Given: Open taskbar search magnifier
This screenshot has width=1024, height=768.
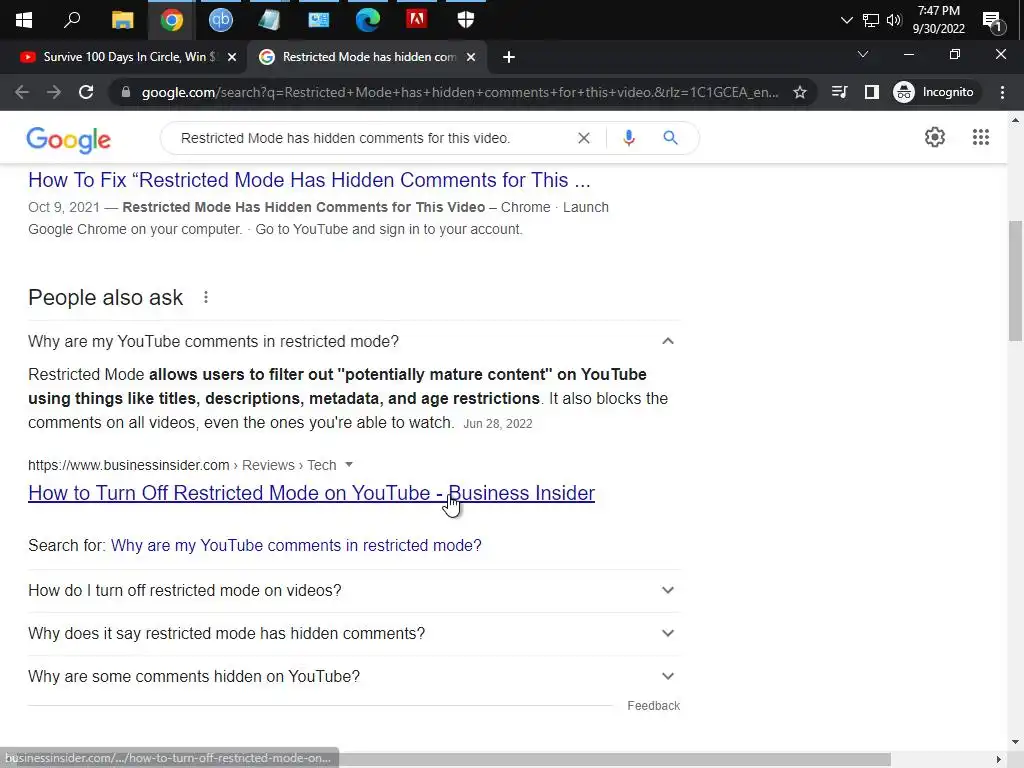Looking at the screenshot, I should [72, 20].
